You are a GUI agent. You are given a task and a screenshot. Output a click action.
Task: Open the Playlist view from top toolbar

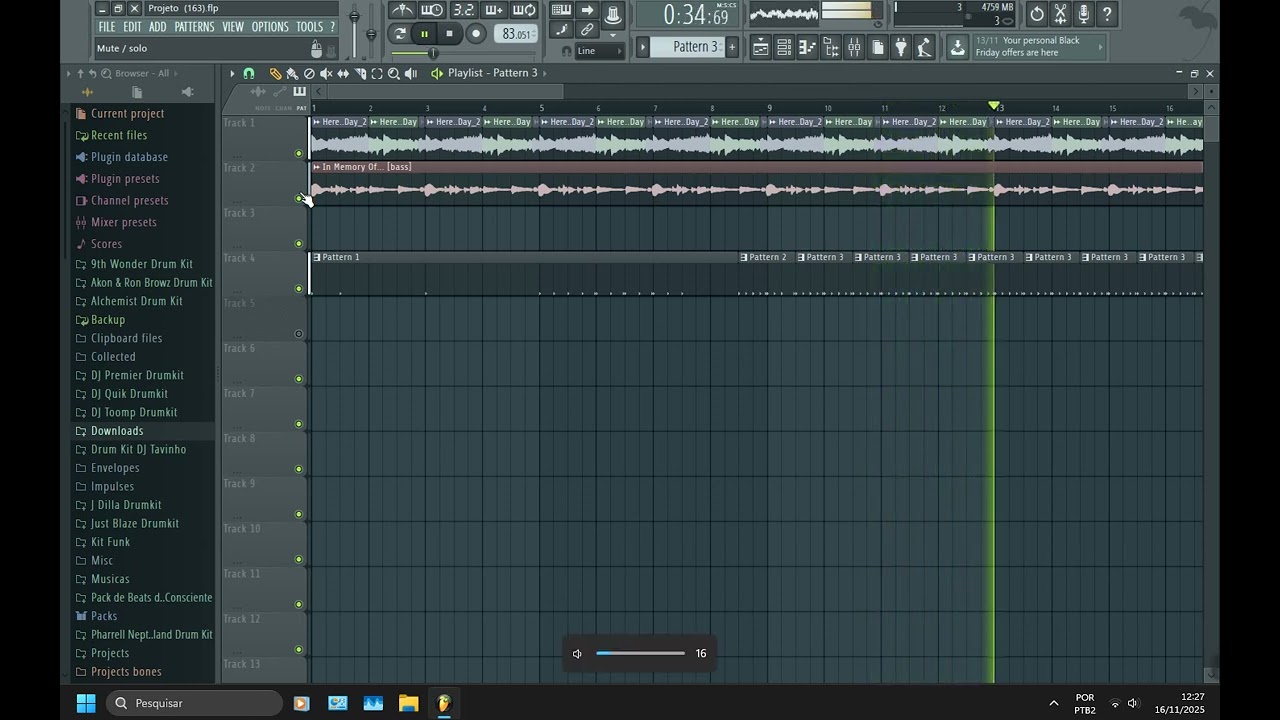pos(760,47)
